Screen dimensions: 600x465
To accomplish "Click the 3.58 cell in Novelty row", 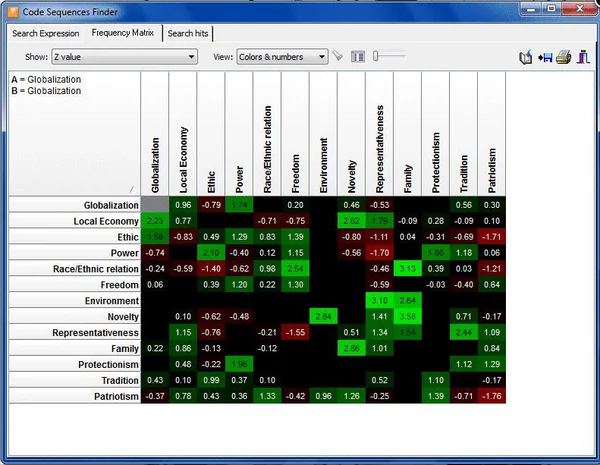I will [408, 317].
